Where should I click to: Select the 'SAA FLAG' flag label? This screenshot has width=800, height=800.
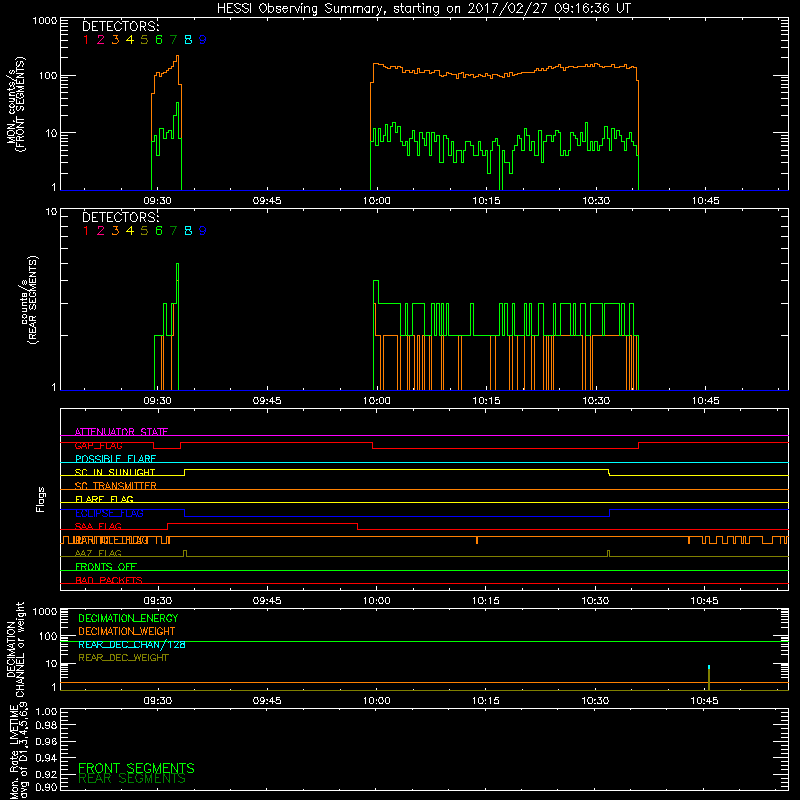[x=98, y=527]
